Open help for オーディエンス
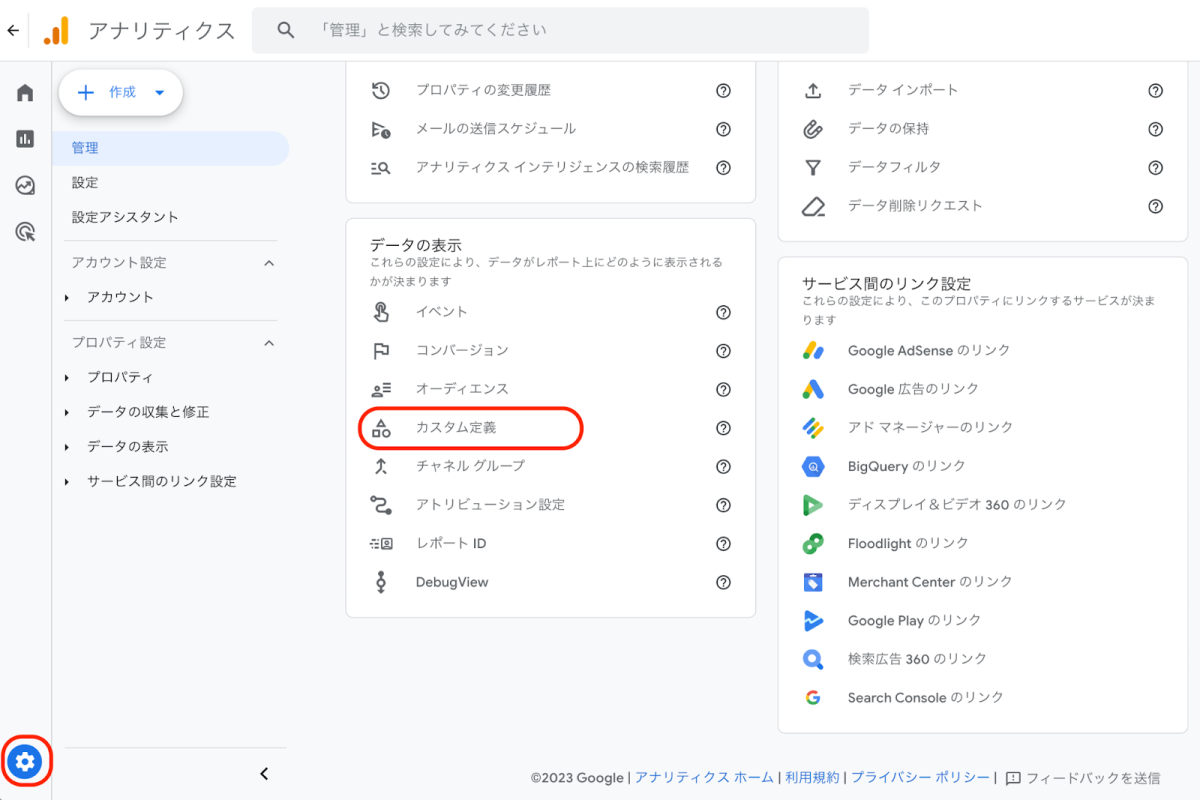Viewport: 1200px width, 800px height. (x=723, y=389)
